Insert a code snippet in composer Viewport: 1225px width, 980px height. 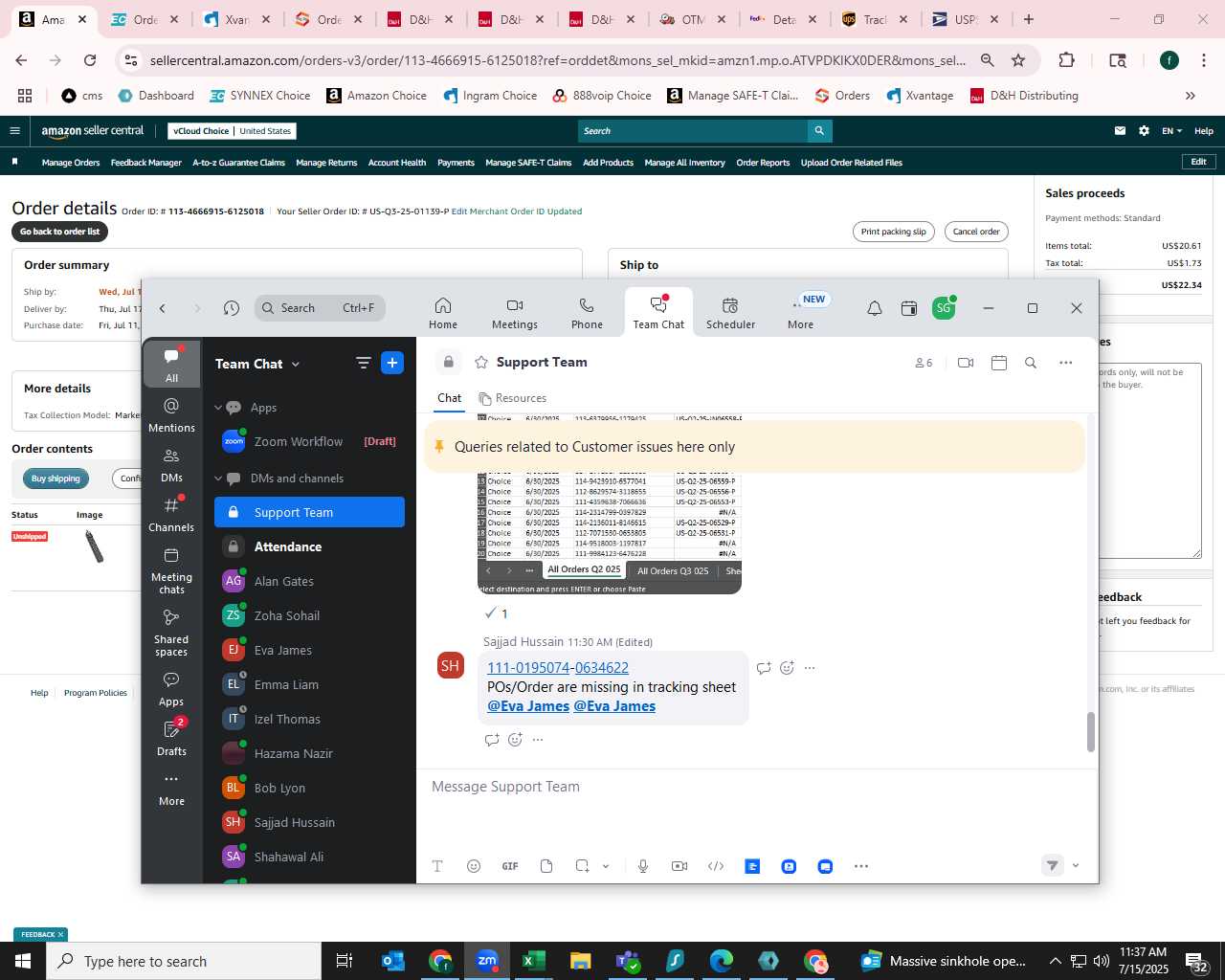tap(716, 866)
